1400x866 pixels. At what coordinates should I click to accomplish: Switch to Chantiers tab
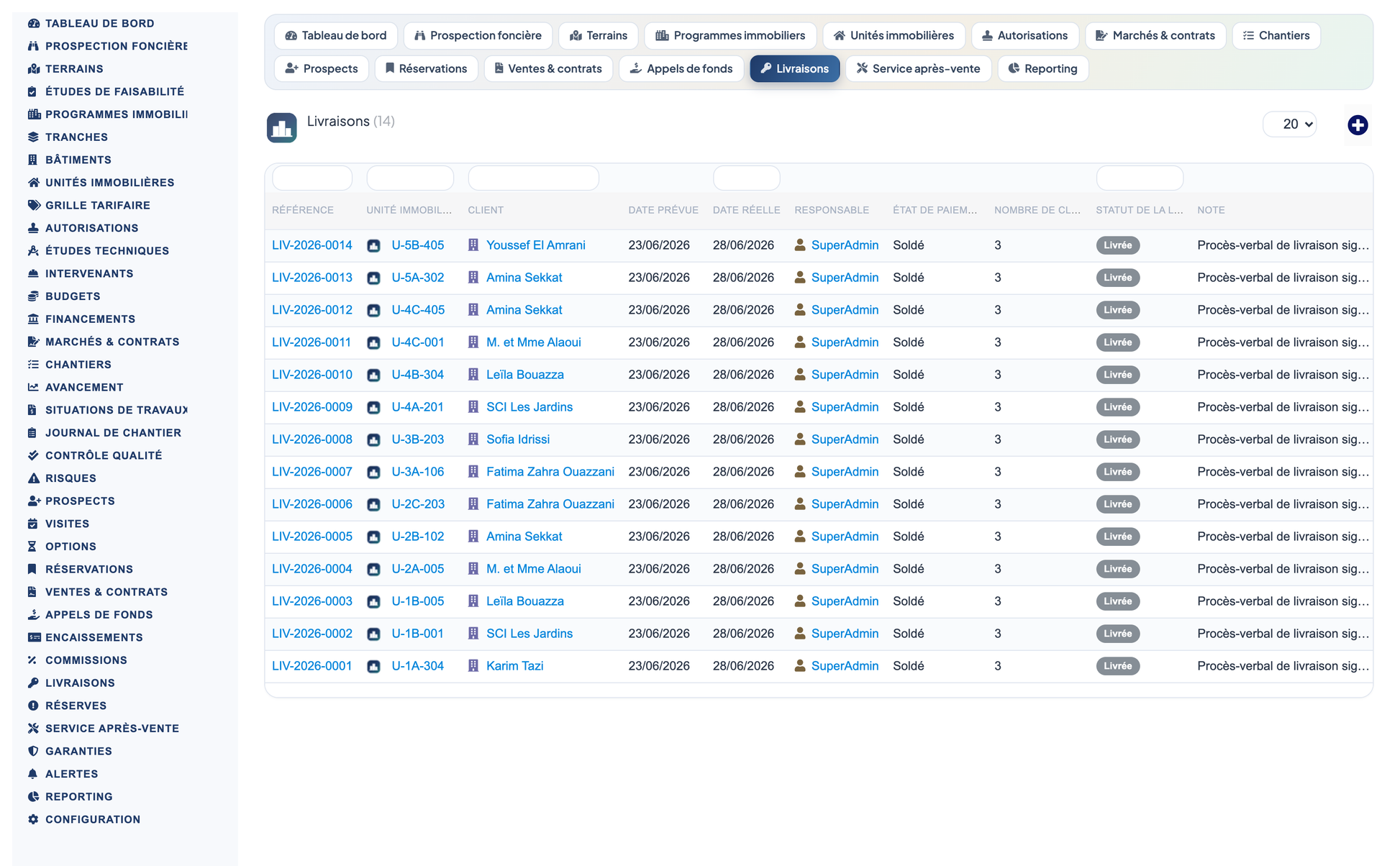[x=1276, y=35]
